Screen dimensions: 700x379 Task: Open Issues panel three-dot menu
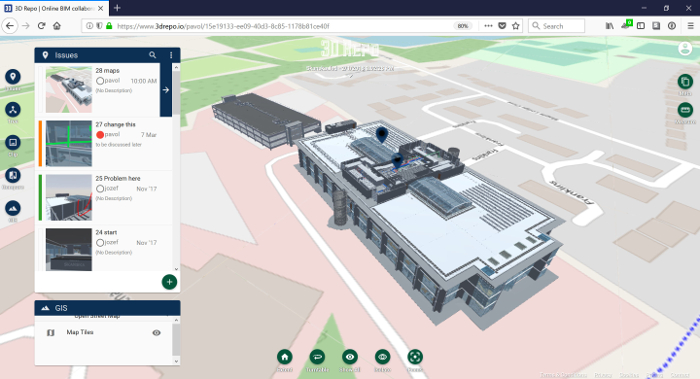(x=171, y=55)
